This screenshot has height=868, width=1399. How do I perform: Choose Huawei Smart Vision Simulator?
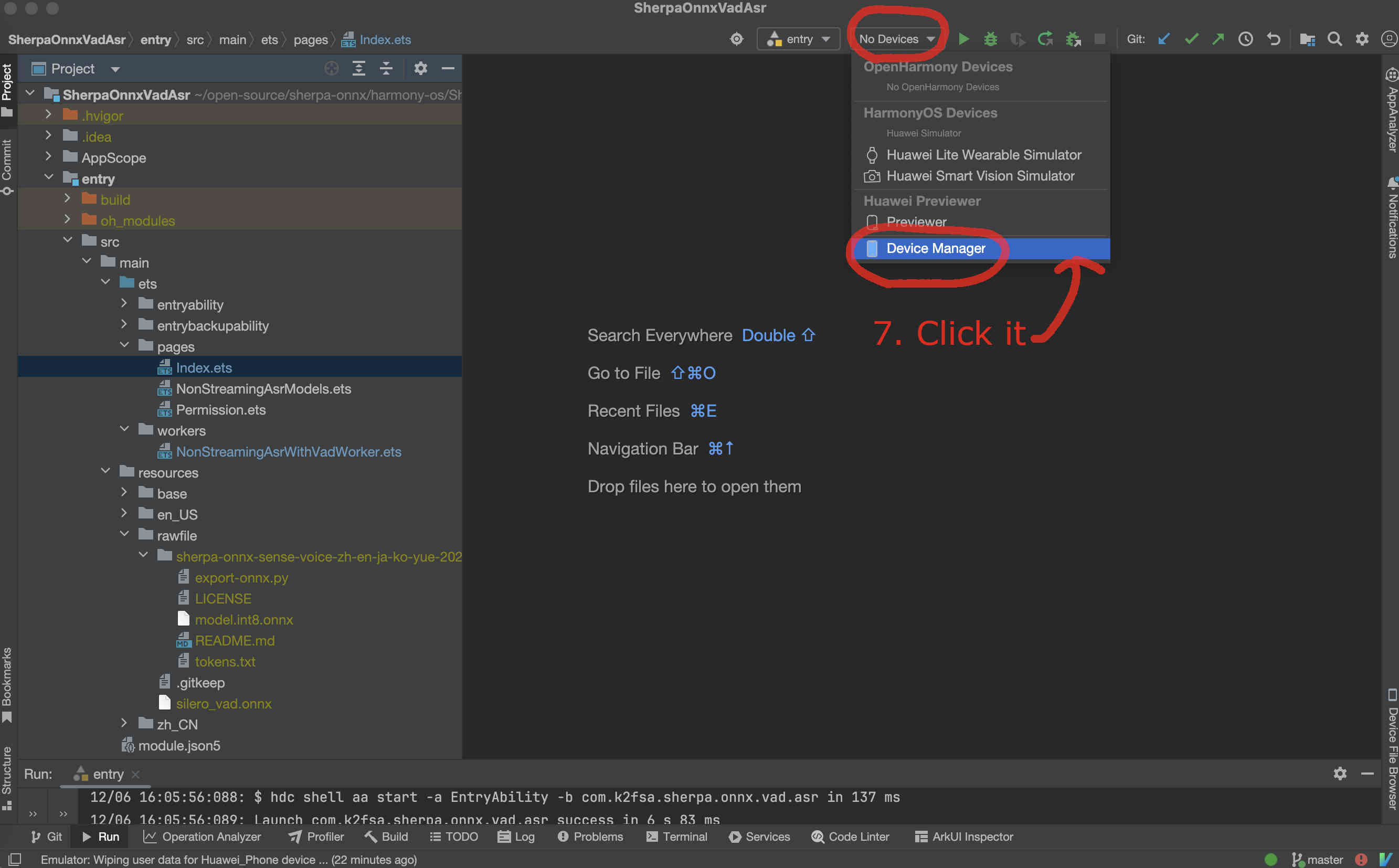point(981,176)
